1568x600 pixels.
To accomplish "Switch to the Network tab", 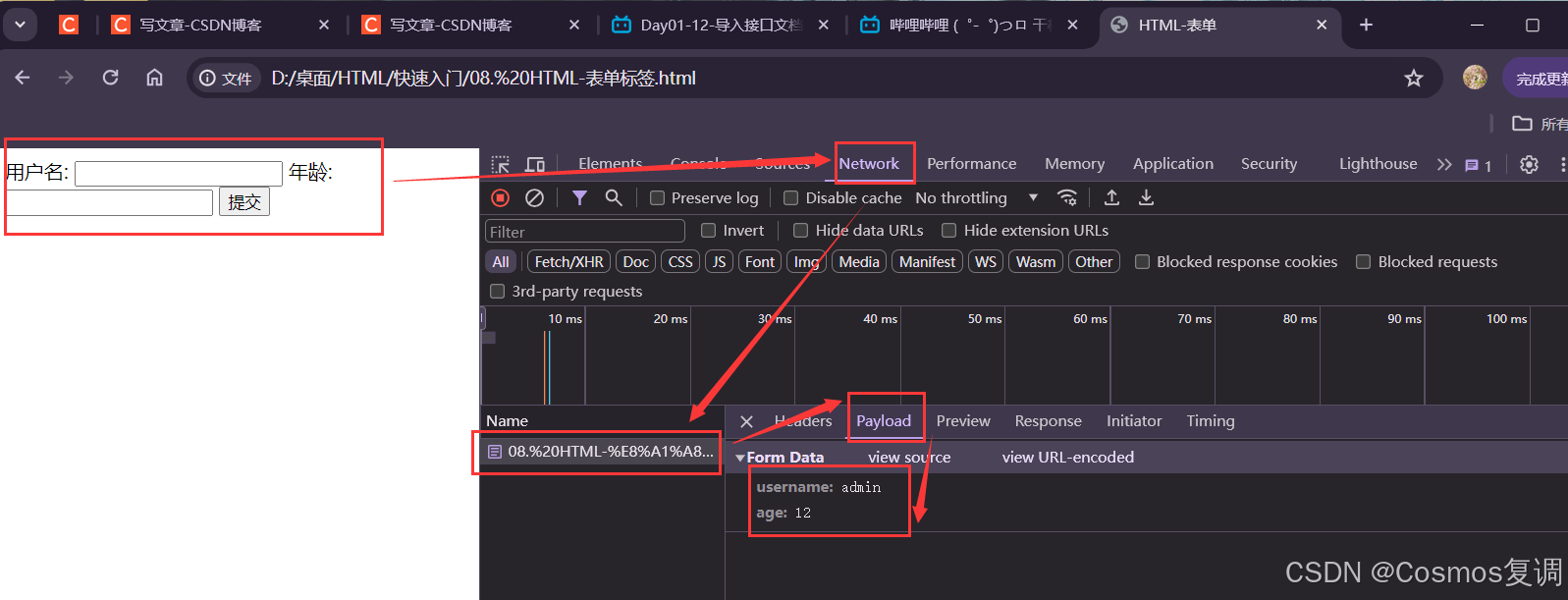I will 869,164.
